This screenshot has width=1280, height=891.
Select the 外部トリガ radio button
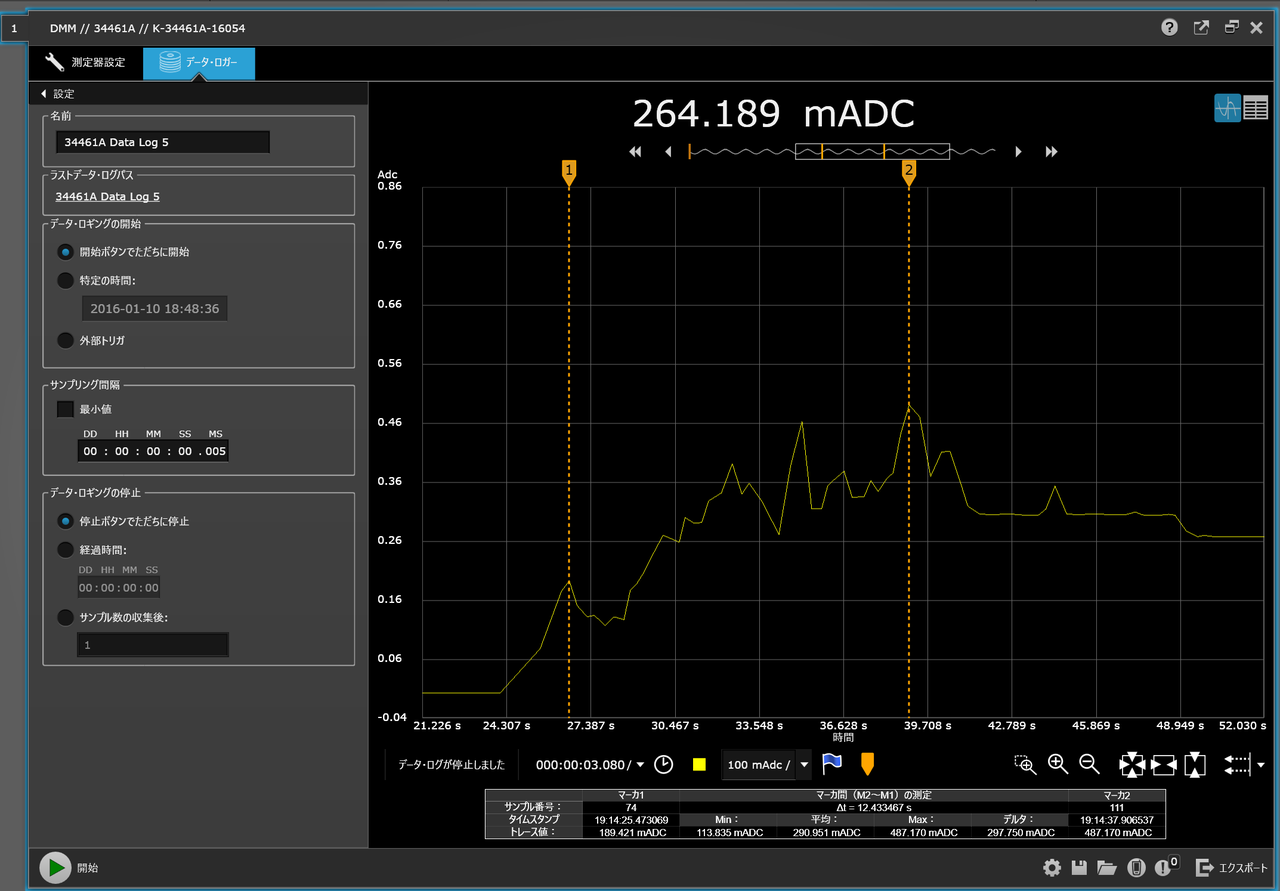(x=66, y=340)
